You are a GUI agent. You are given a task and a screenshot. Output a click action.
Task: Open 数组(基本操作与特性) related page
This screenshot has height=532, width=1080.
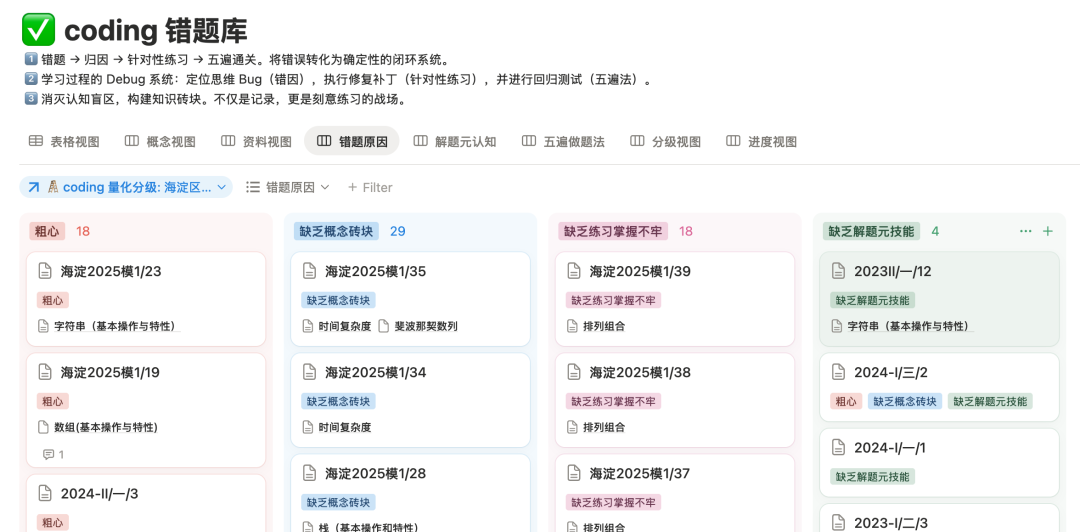click(x=98, y=427)
